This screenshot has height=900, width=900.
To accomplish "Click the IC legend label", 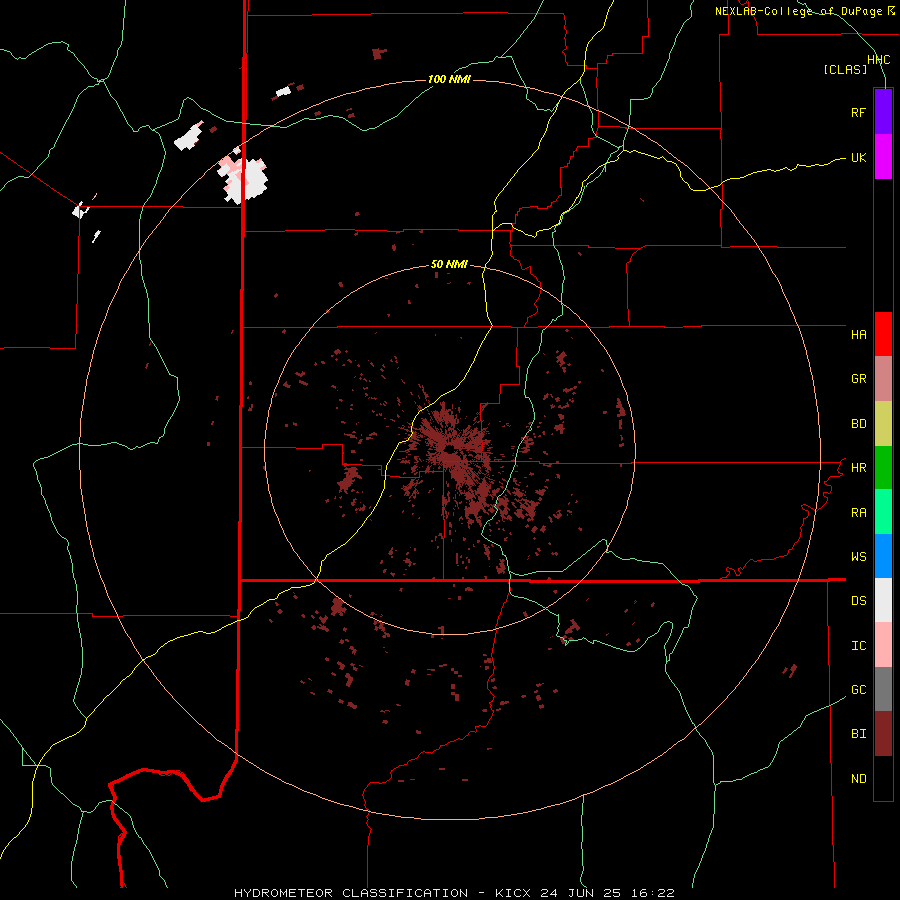I will coord(858,645).
